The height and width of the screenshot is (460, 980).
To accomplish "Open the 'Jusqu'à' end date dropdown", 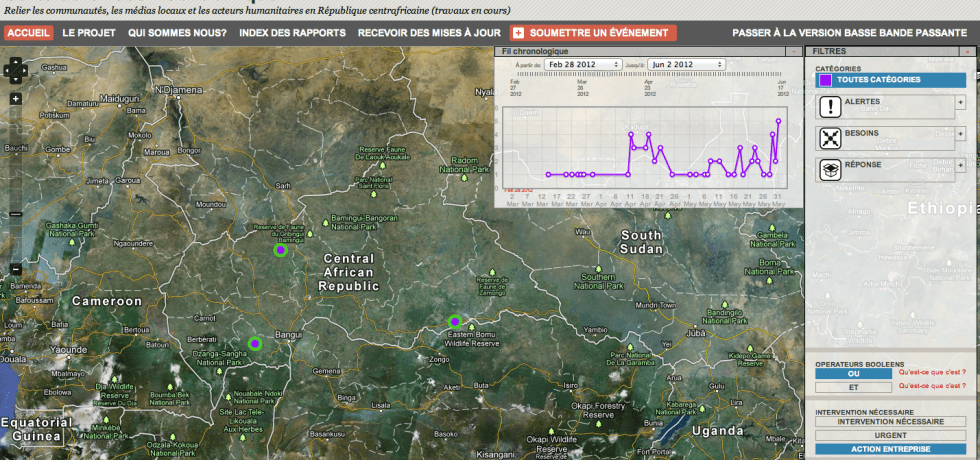I will click(x=686, y=64).
